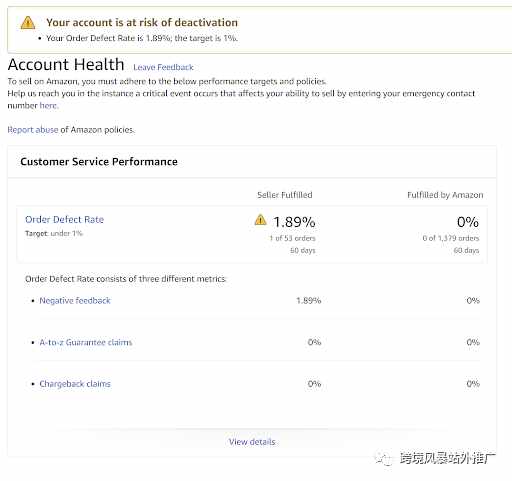512x481 pixels.
Task: Open the Negative feedback metric link
Action: click(x=75, y=301)
